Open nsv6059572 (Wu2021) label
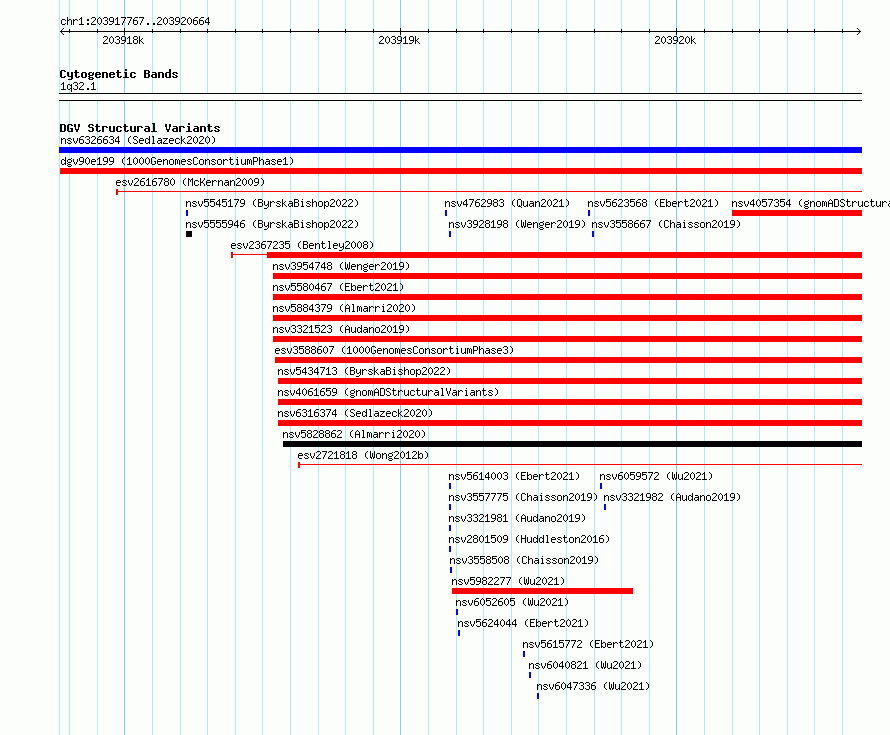This screenshot has width=890, height=735. point(656,476)
